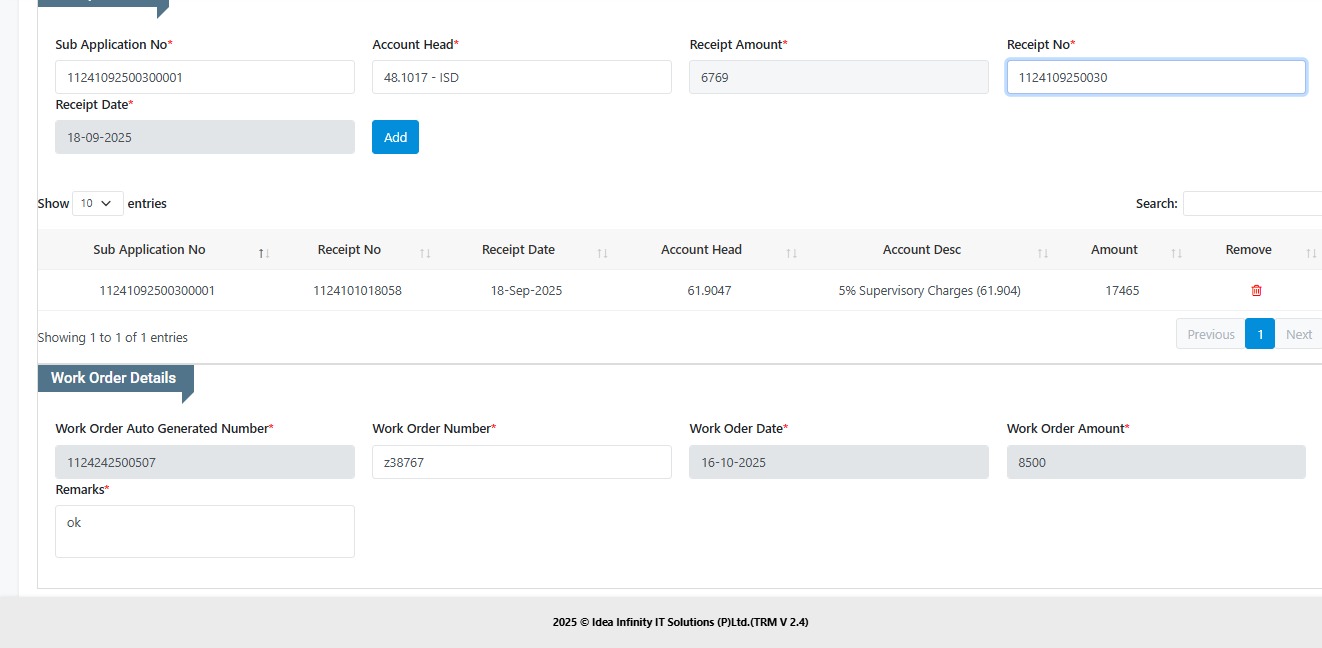The height and width of the screenshot is (648, 1322).
Task: Click the Sub Application No input field
Action: [204, 77]
